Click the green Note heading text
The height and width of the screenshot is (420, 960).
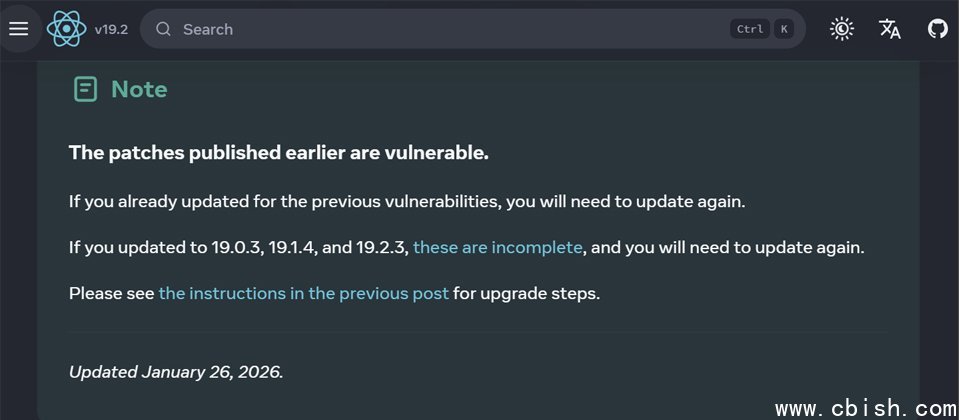[139, 89]
